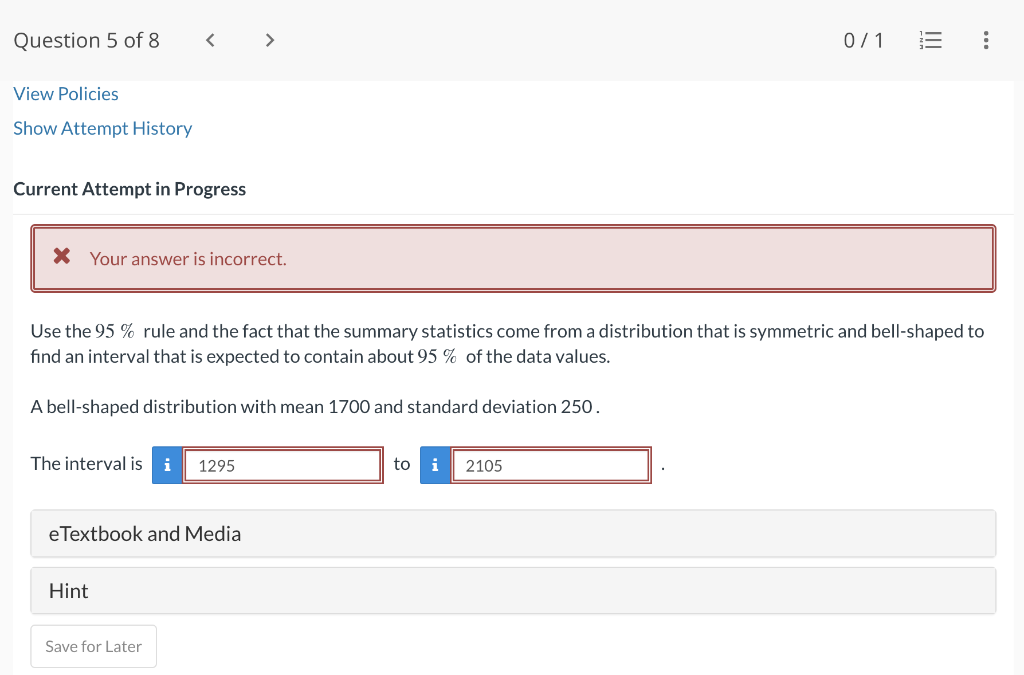Select the Question 5 of 8 header
The height and width of the screenshot is (675, 1024).
[86, 40]
